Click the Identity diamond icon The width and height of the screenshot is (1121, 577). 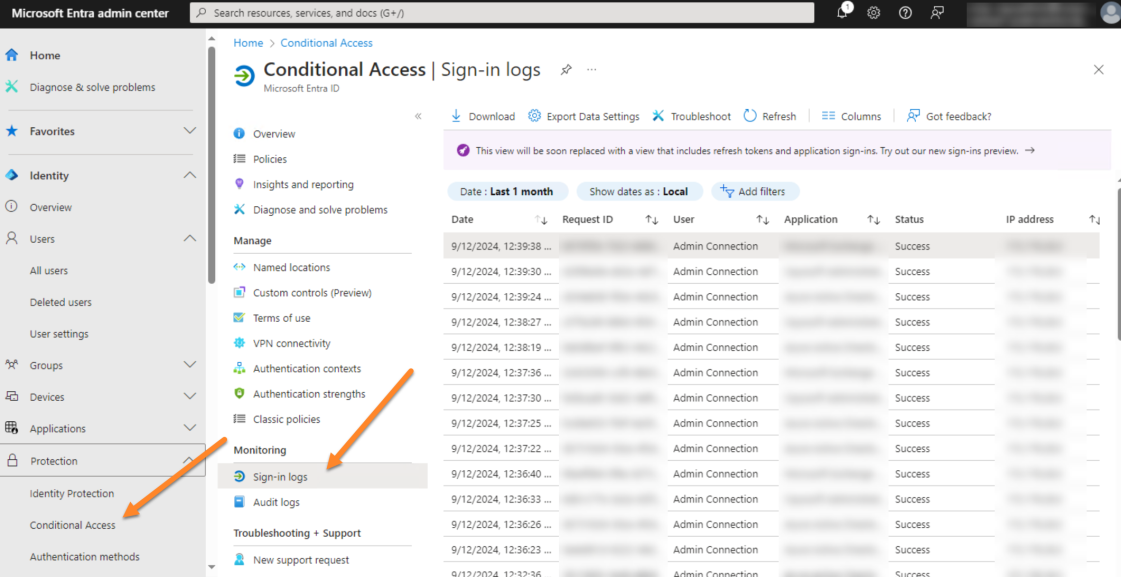click(x=11, y=175)
